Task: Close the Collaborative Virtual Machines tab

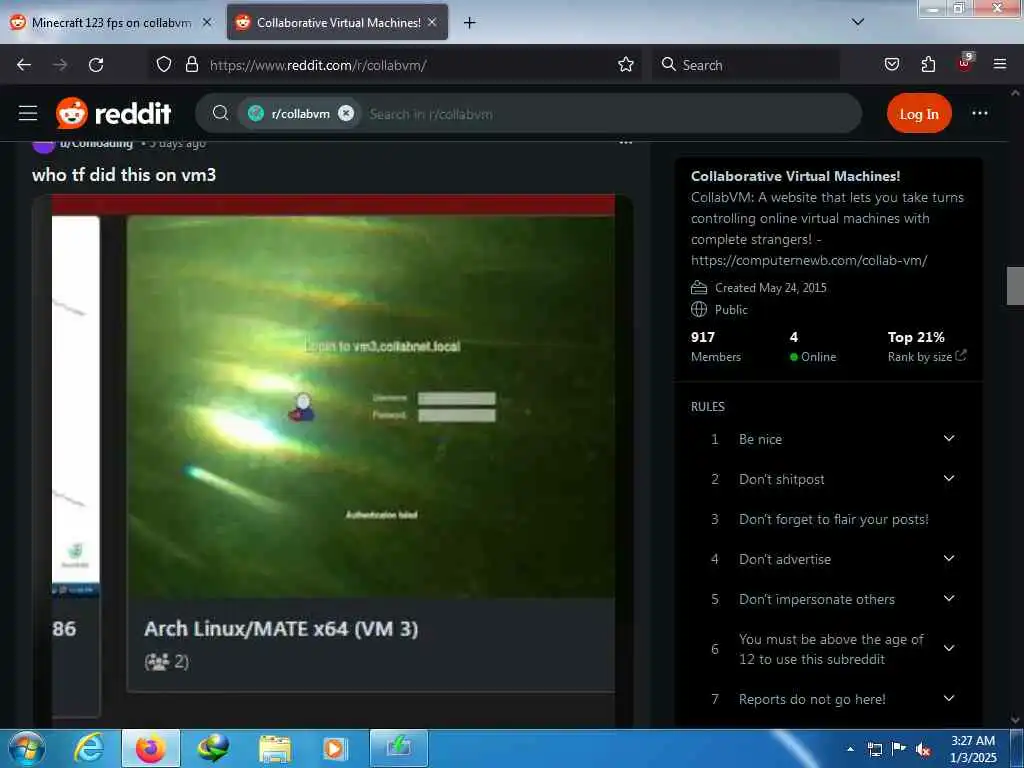Action: click(x=432, y=22)
